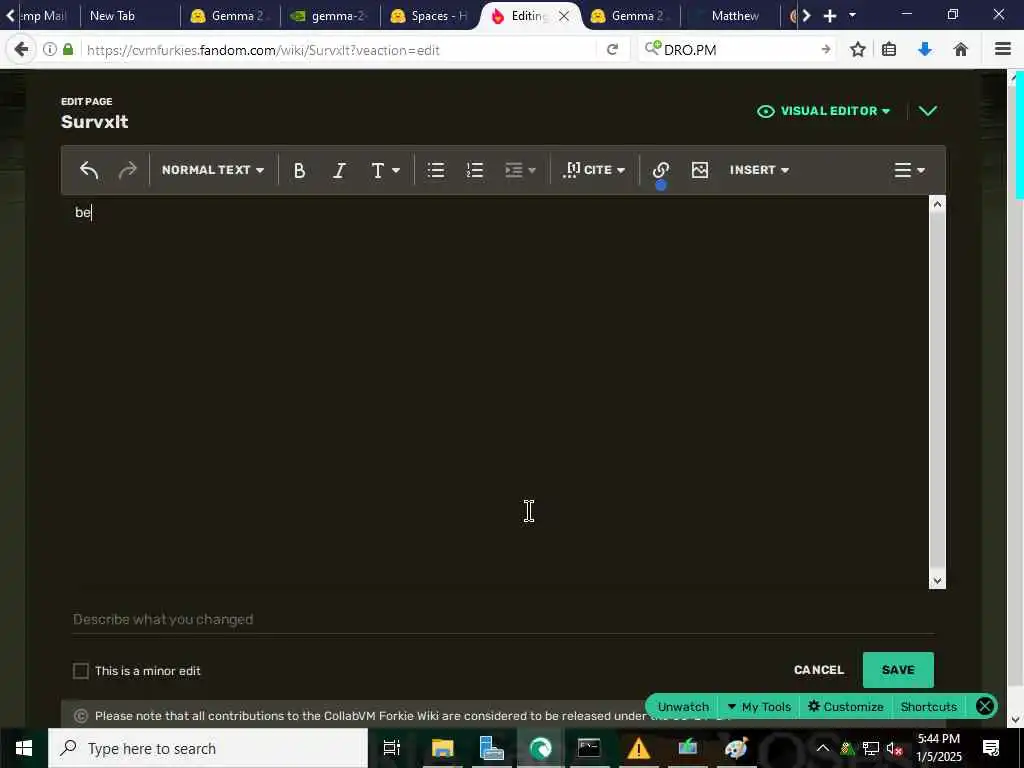
Task: Go to the browser home page
Action: 960,50
